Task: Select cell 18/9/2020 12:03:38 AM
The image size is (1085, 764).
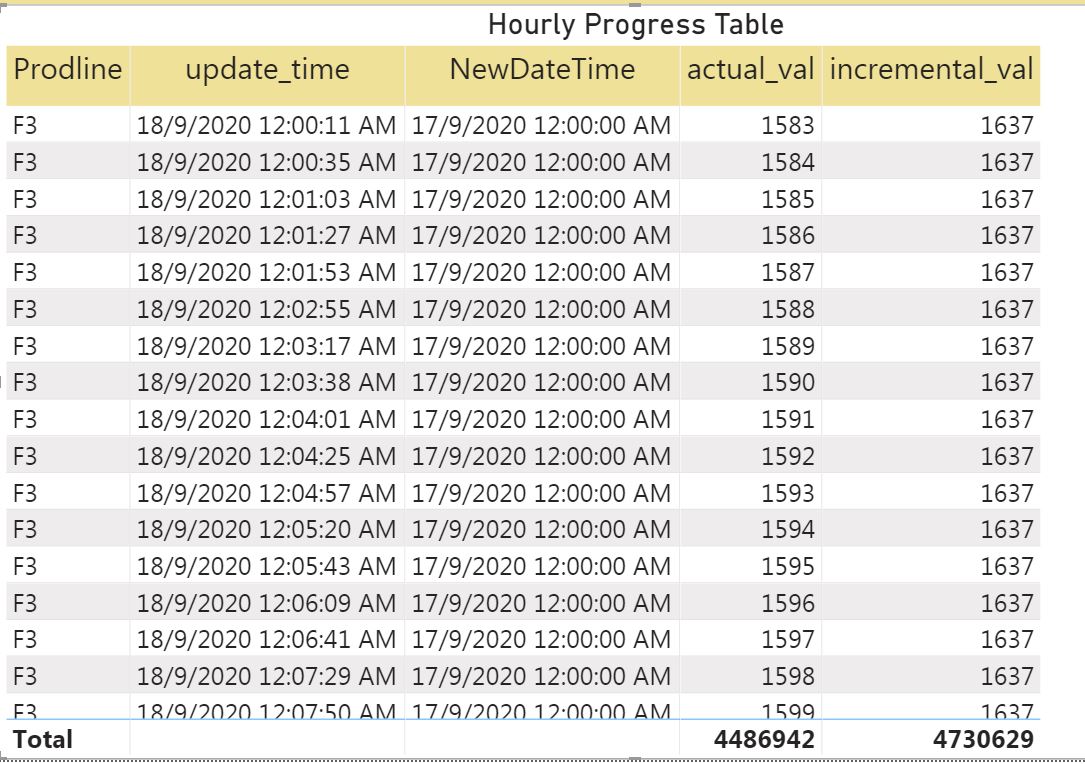Action: (x=266, y=382)
